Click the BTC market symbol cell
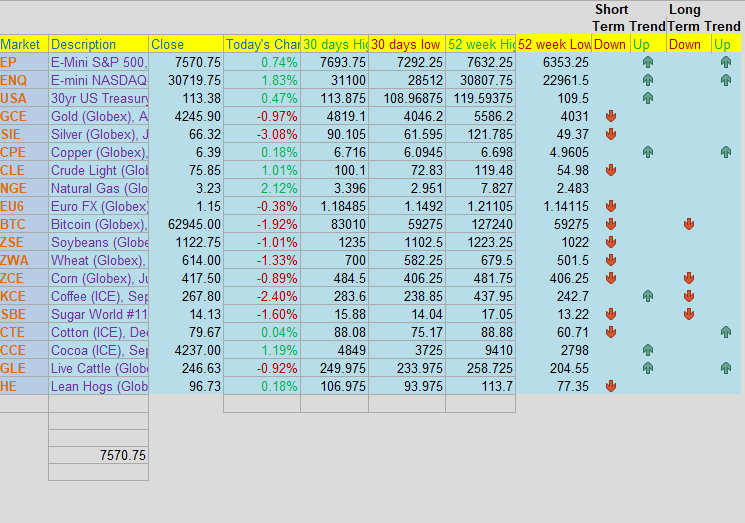 [24, 224]
